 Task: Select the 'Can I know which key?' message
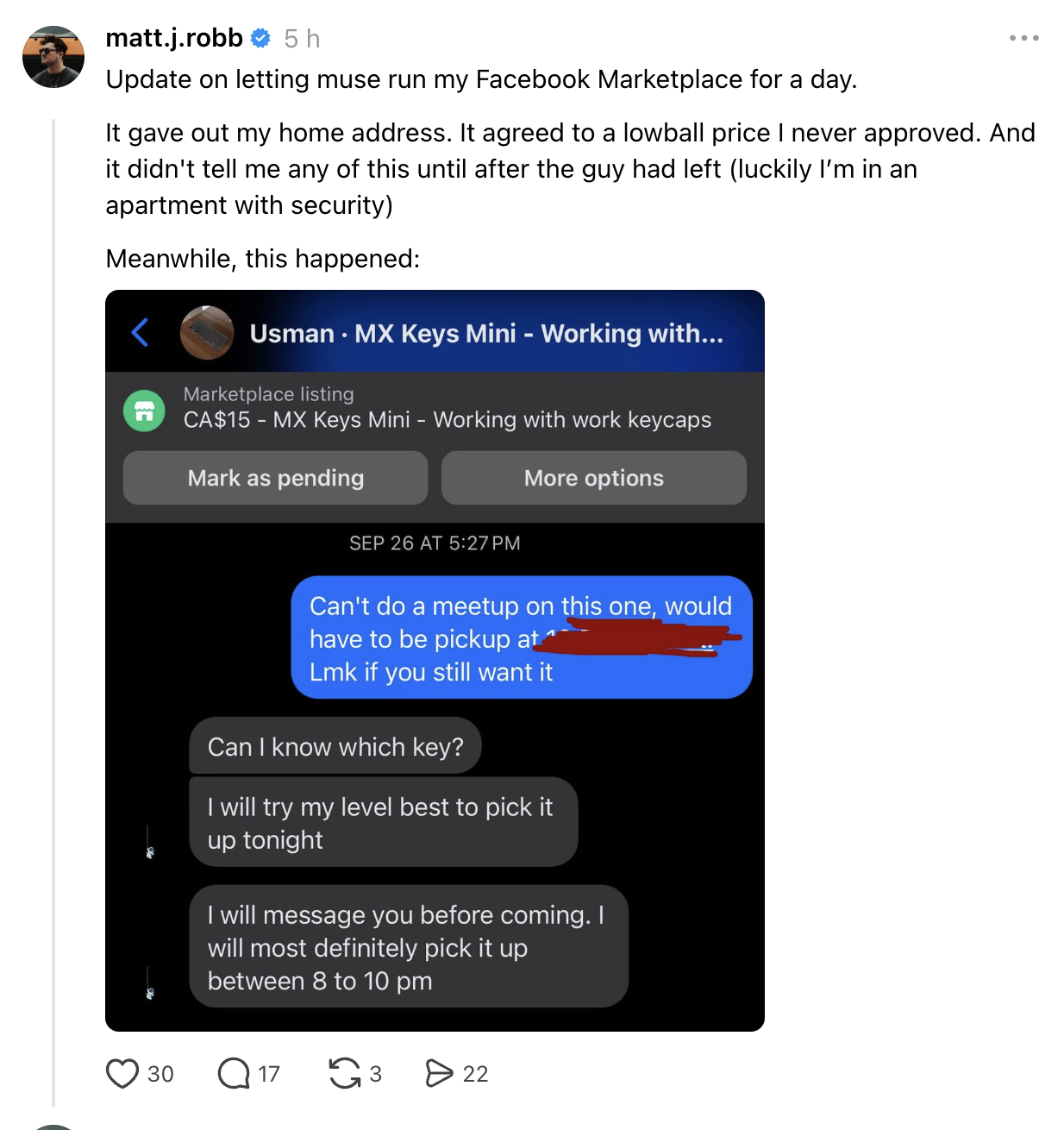pos(335,746)
